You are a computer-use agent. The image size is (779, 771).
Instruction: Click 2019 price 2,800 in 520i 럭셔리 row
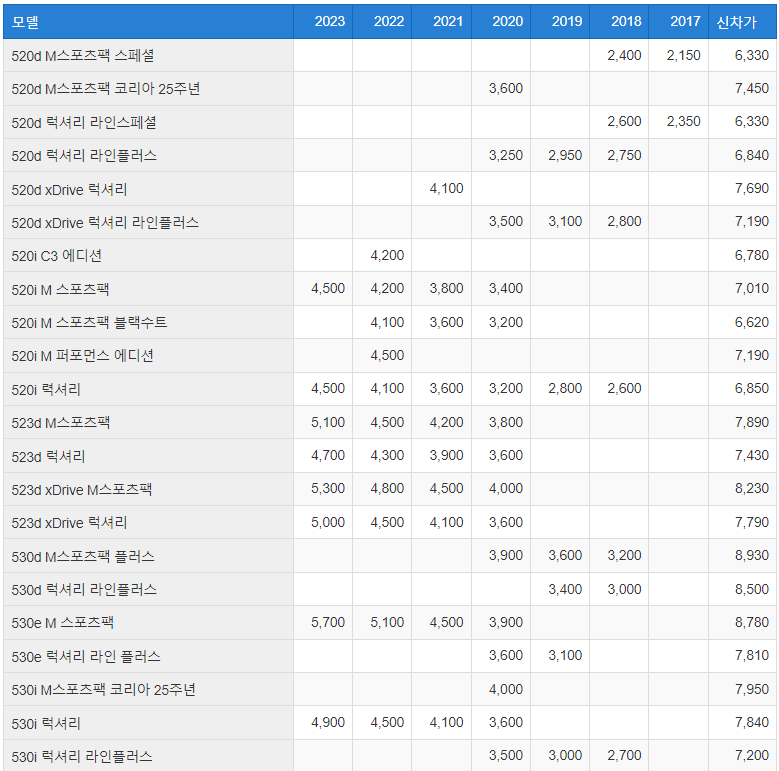(x=565, y=388)
